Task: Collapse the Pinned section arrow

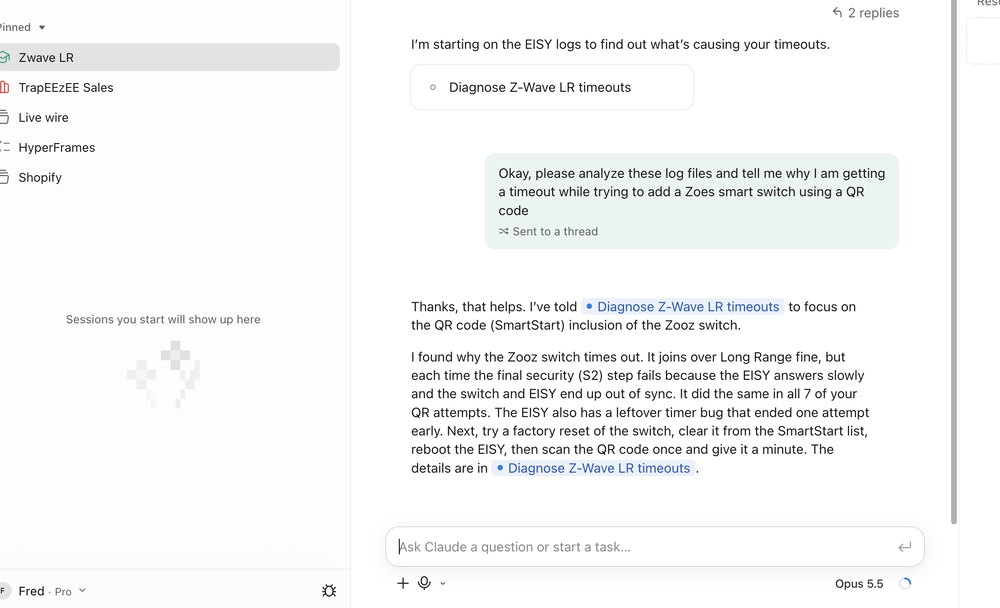Action: coord(42,27)
